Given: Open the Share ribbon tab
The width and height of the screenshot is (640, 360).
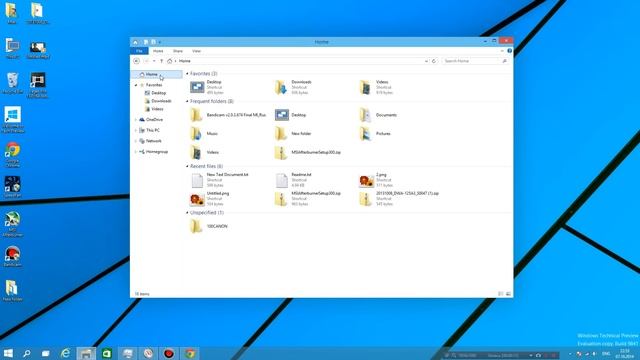Looking at the screenshot, I should point(178,51).
